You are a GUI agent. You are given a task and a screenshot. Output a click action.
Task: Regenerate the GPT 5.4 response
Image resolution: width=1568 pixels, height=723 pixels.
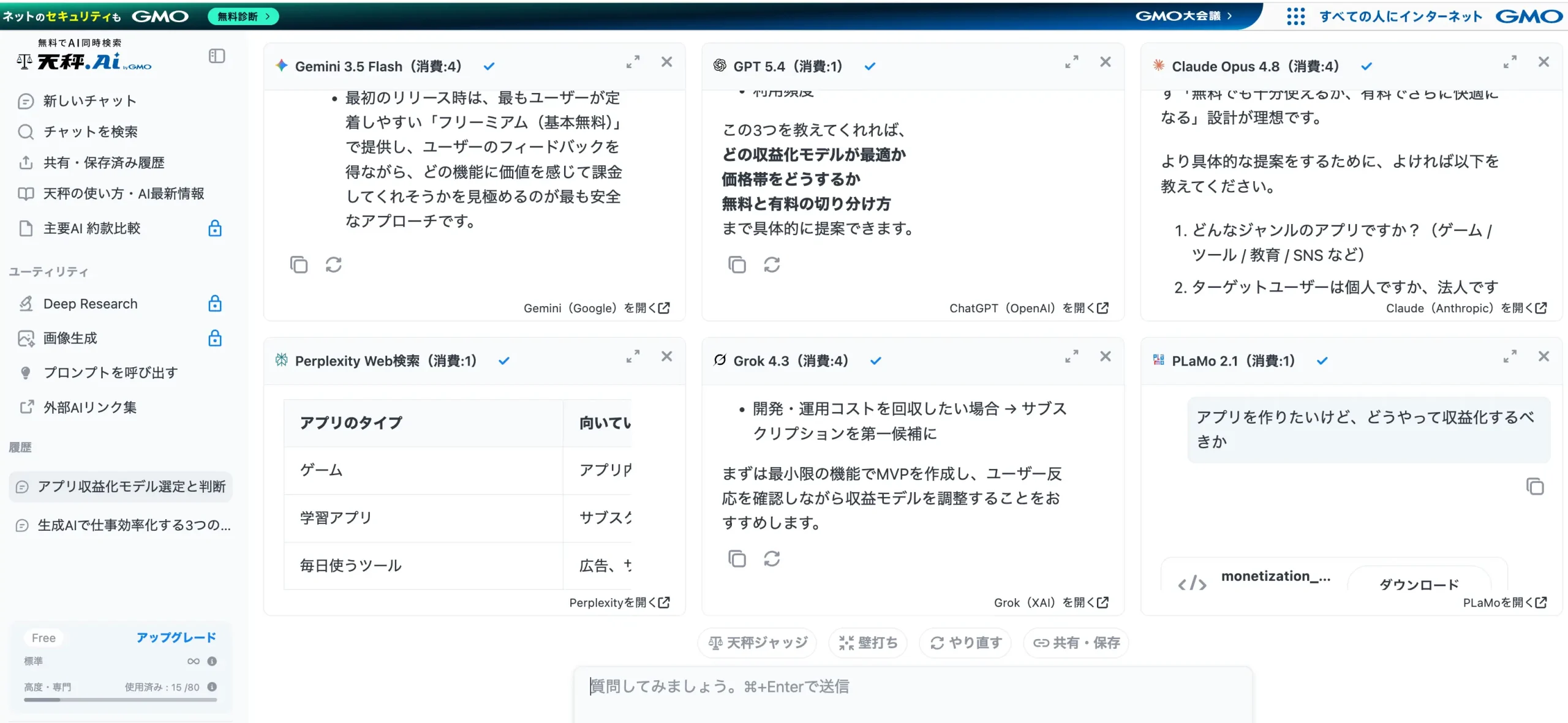772,264
